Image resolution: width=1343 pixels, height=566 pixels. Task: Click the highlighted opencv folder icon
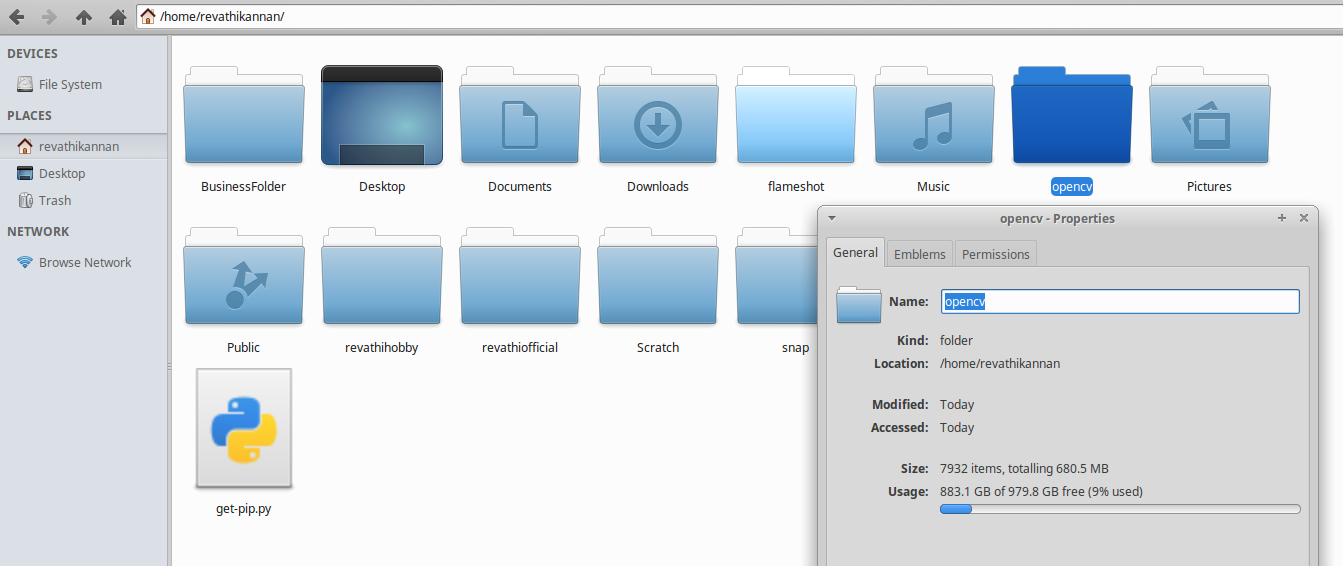coord(1072,115)
